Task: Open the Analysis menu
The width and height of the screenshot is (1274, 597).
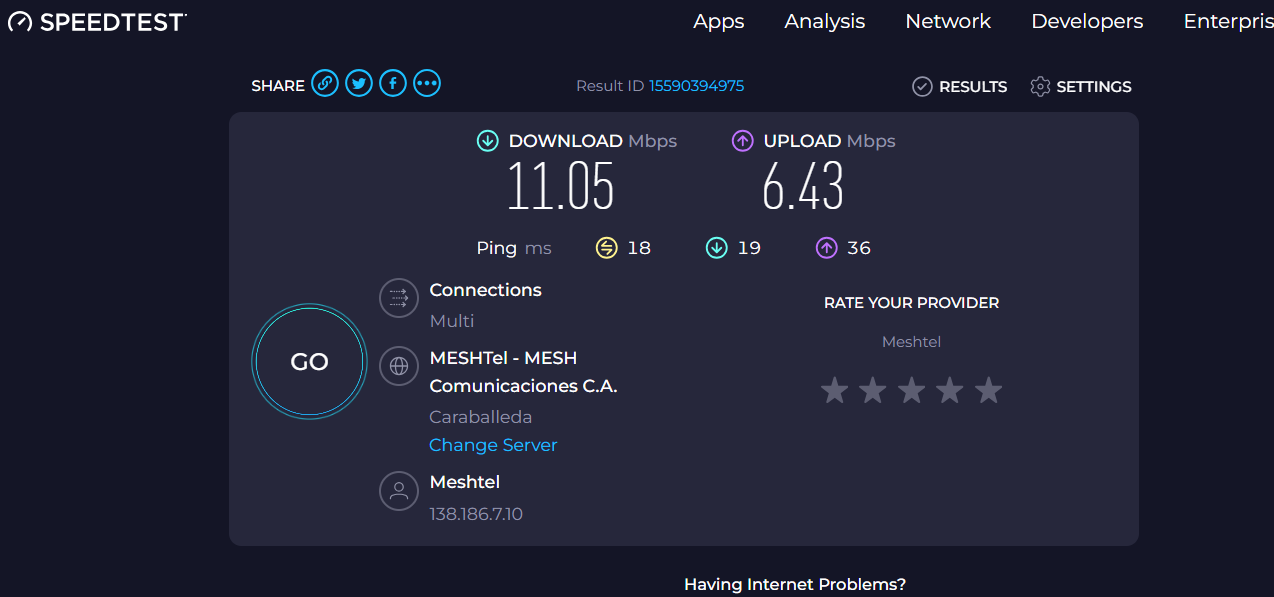Action: (825, 21)
